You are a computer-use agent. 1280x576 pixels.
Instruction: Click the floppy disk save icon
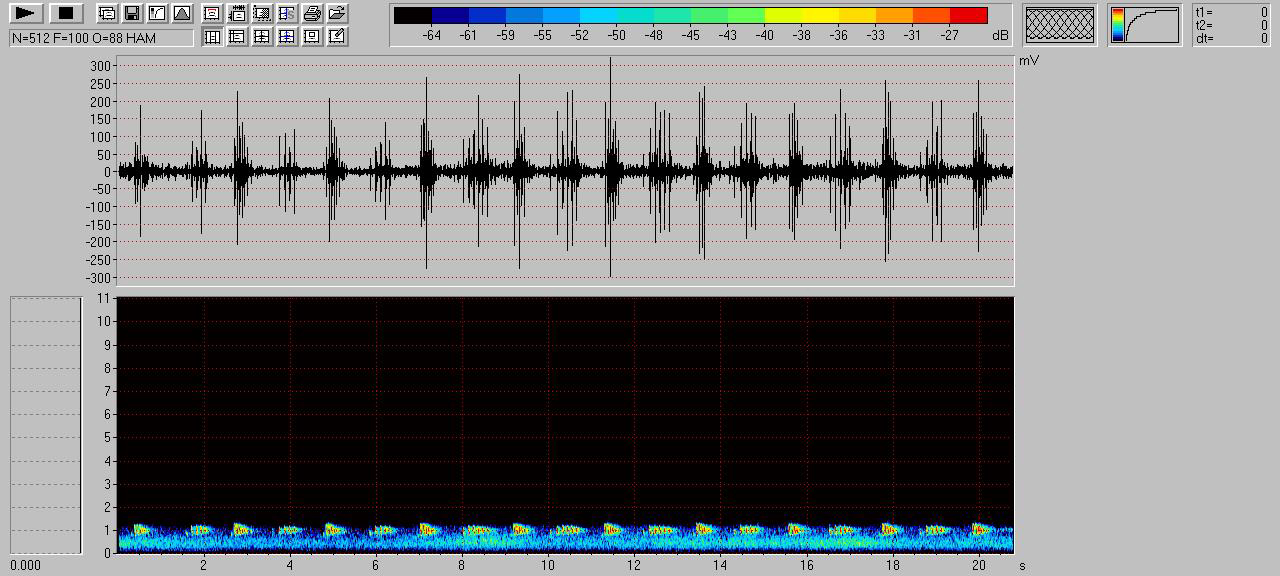click(131, 14)
